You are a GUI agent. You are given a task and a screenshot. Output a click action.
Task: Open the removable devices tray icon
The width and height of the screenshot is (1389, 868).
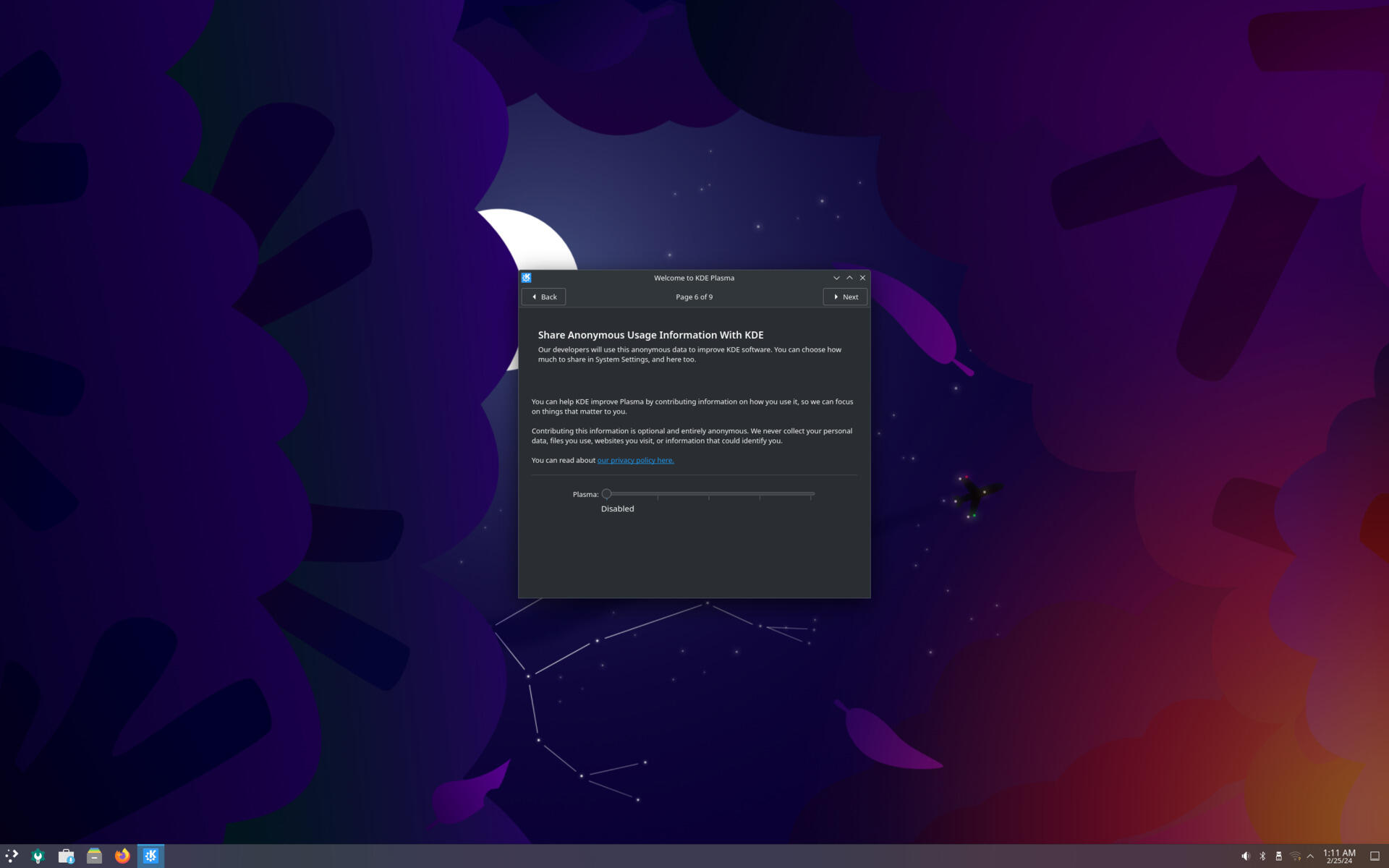coord(1278,856)
